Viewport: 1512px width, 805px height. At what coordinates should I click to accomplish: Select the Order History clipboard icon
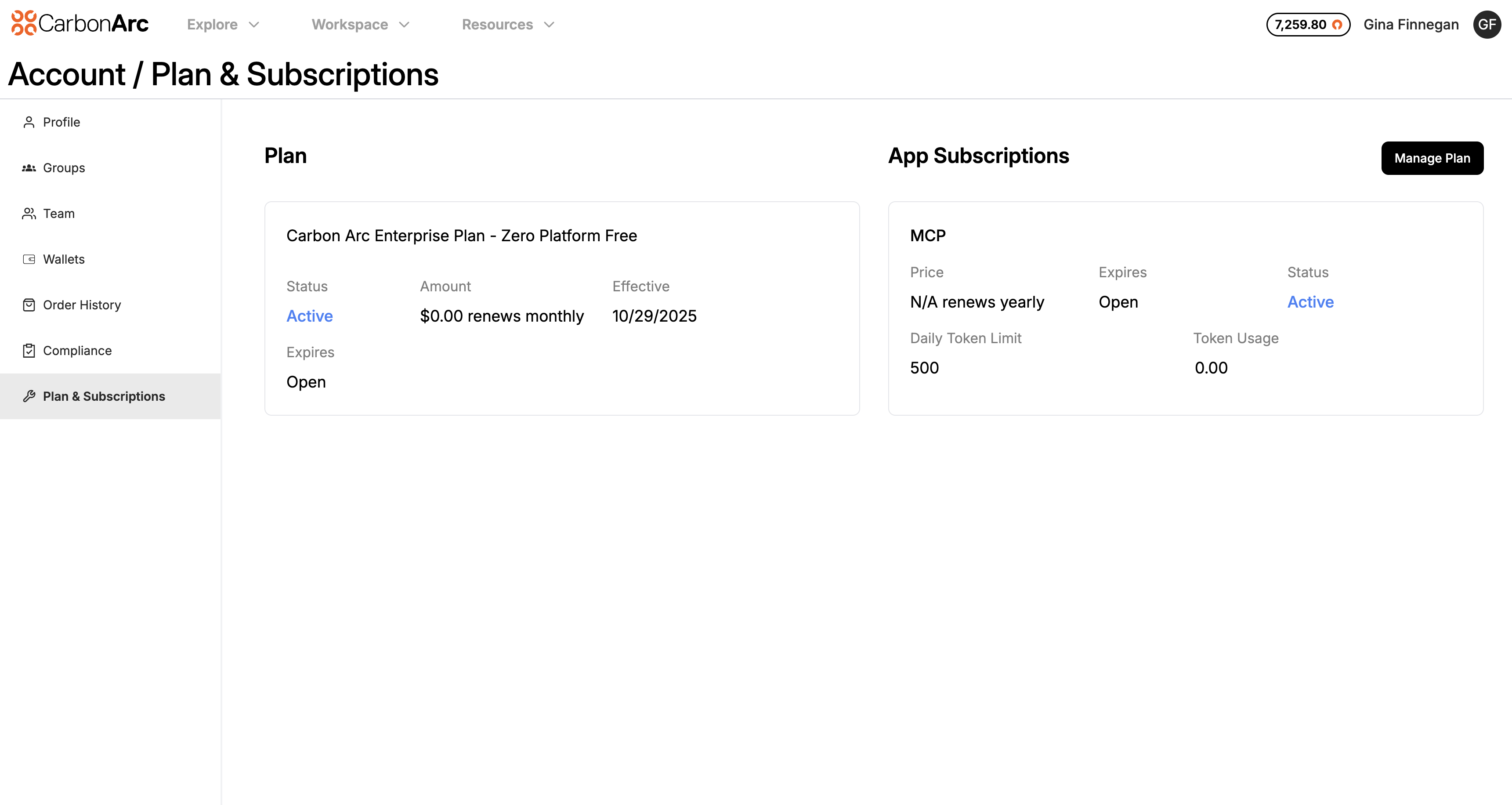pyautogui.click(x=29, y=304)
